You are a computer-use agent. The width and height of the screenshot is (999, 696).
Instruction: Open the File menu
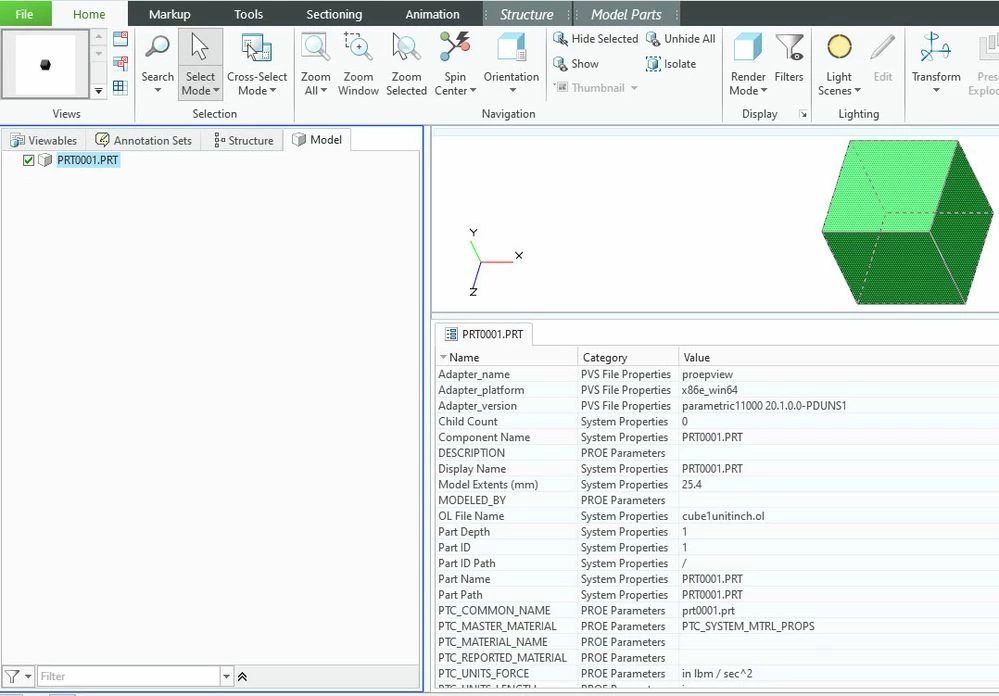click(x=24, y=14)
